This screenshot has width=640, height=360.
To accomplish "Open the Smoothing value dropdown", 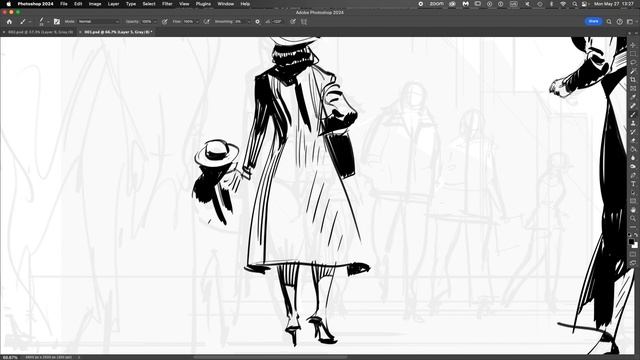I will 248,22.
